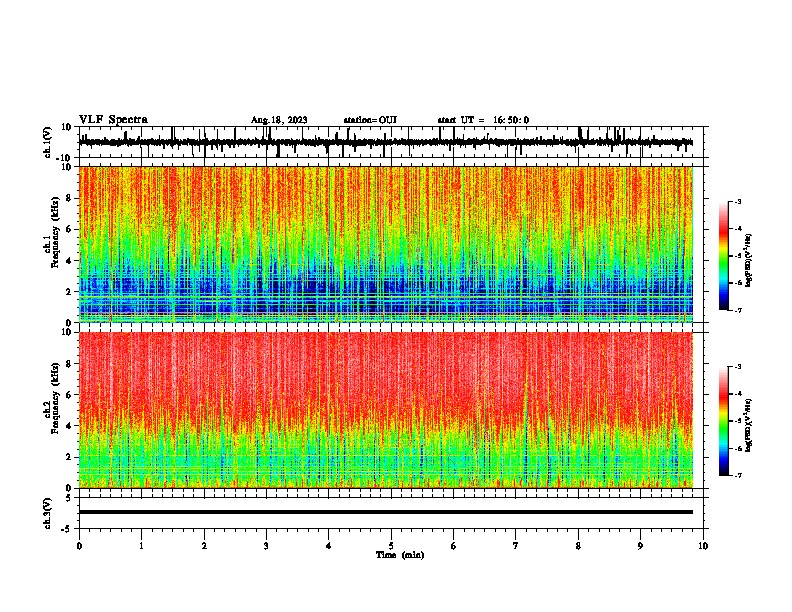The width and height of the screenshot is (792, 612).
Task: Click the "5" tick on ch.3(V) axis
Action: click(x=69, y=498)
